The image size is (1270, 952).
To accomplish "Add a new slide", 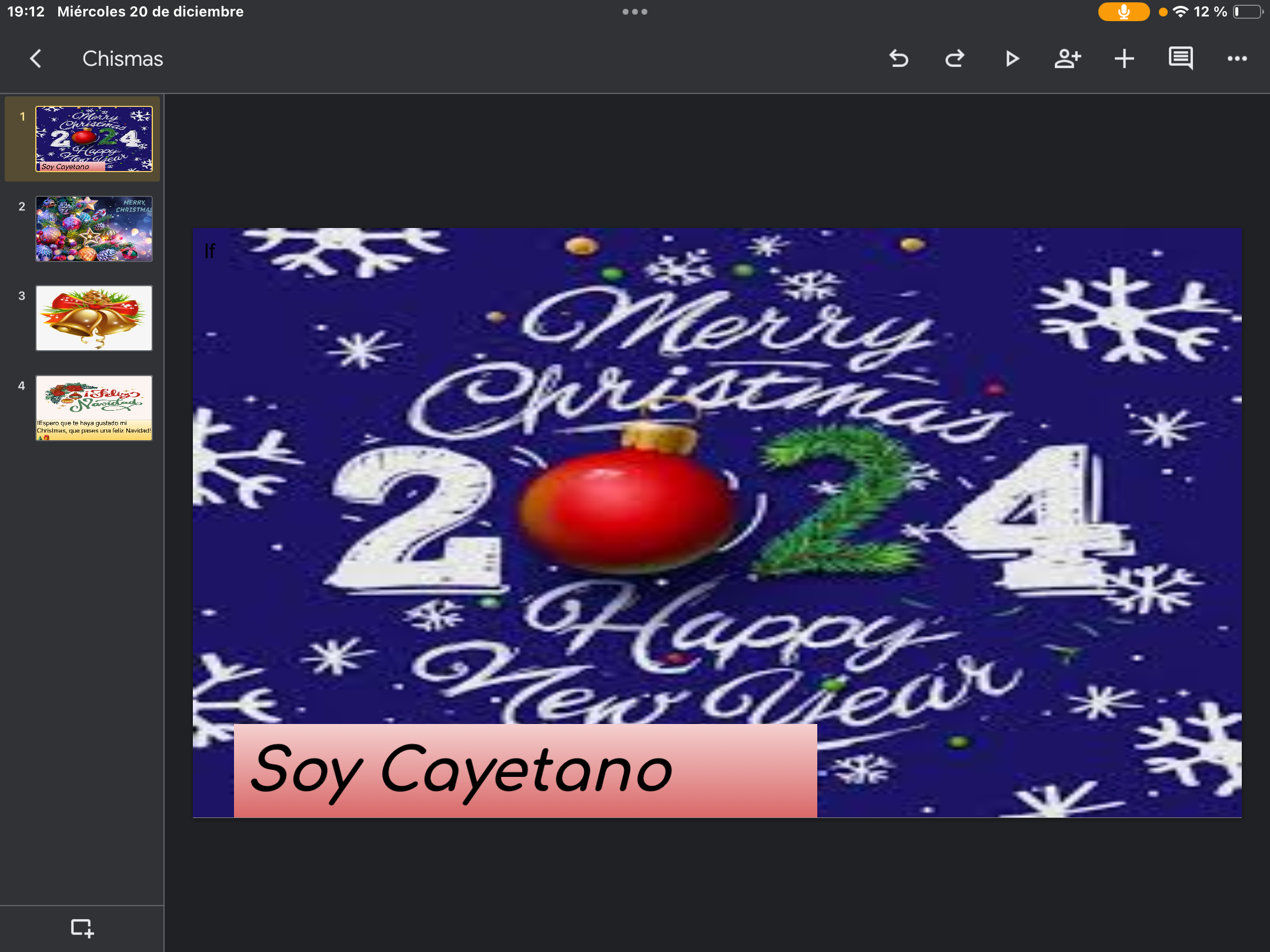I will point(82,928).
